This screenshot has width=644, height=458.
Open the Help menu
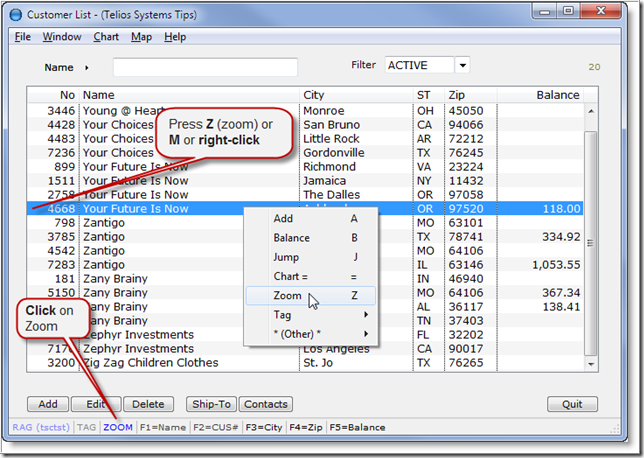pyautogui.click(x=175, y=37)
